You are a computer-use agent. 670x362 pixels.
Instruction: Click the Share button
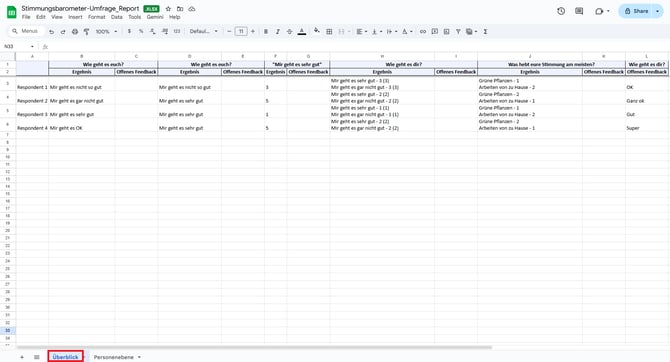click(636, 11)
